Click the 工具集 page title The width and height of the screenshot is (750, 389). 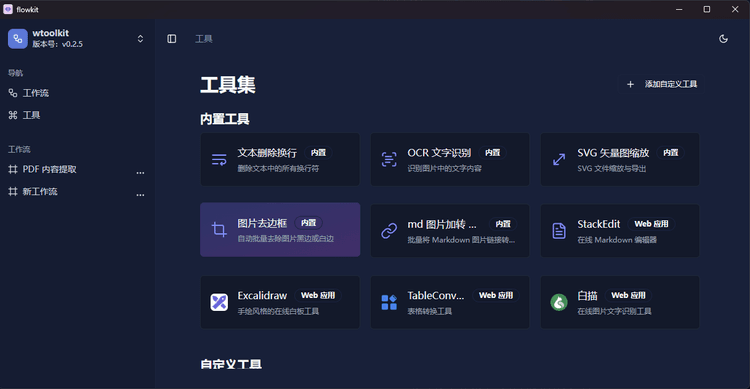pos(228,85)
